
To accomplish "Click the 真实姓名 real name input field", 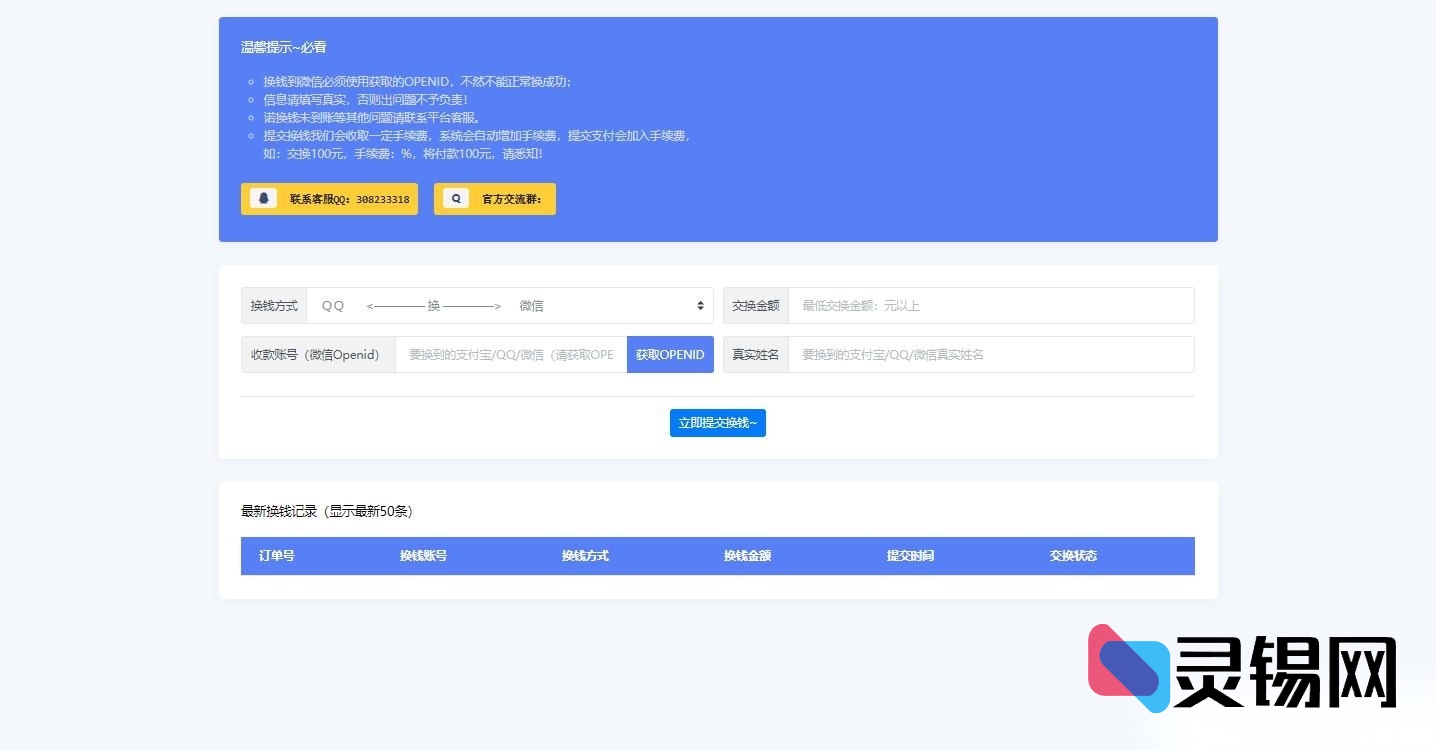I will [x=990, y=355].
